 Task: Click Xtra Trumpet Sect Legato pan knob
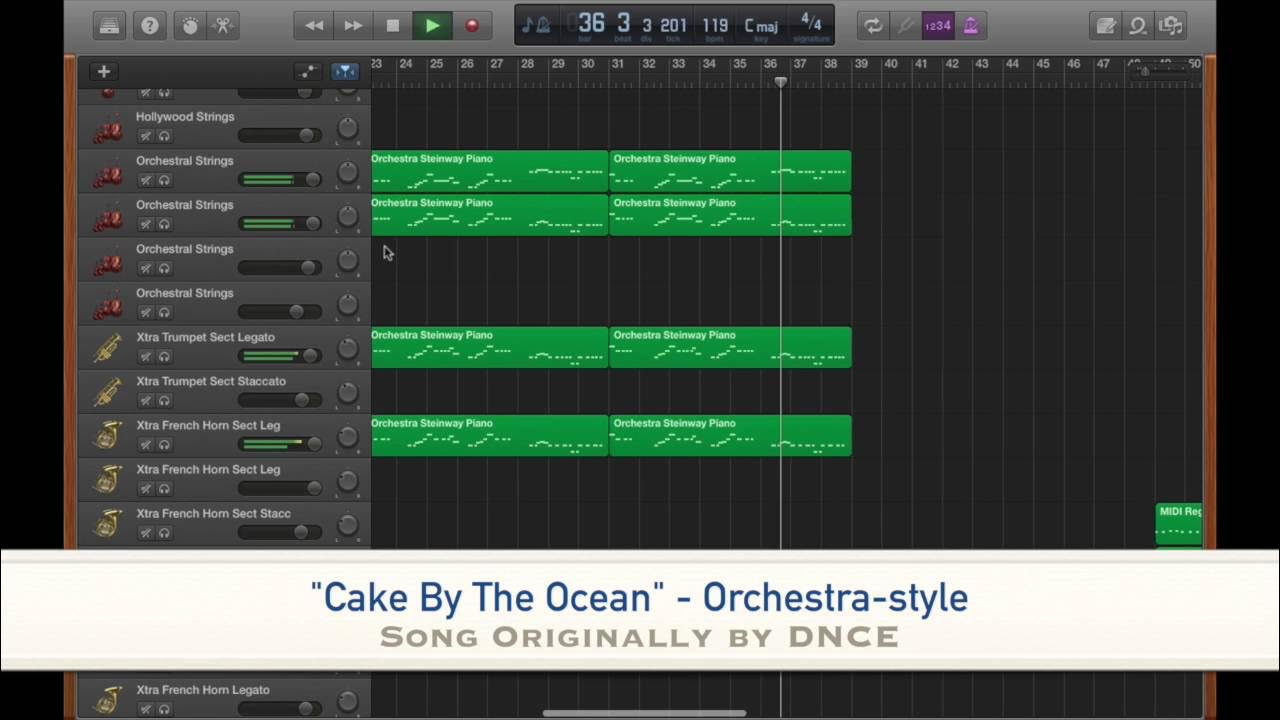[x=347, y=348]
